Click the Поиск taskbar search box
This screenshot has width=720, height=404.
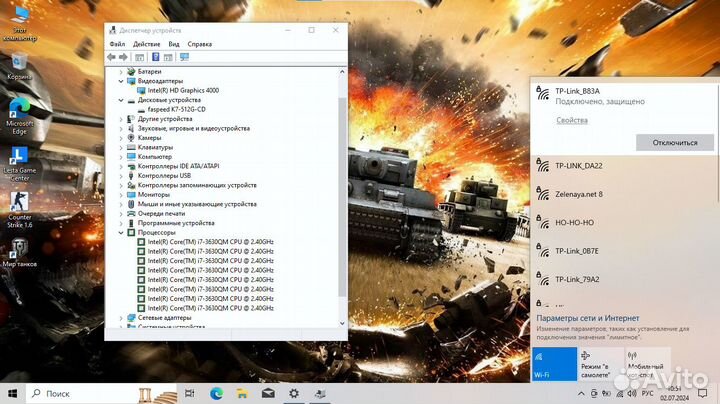102,393
